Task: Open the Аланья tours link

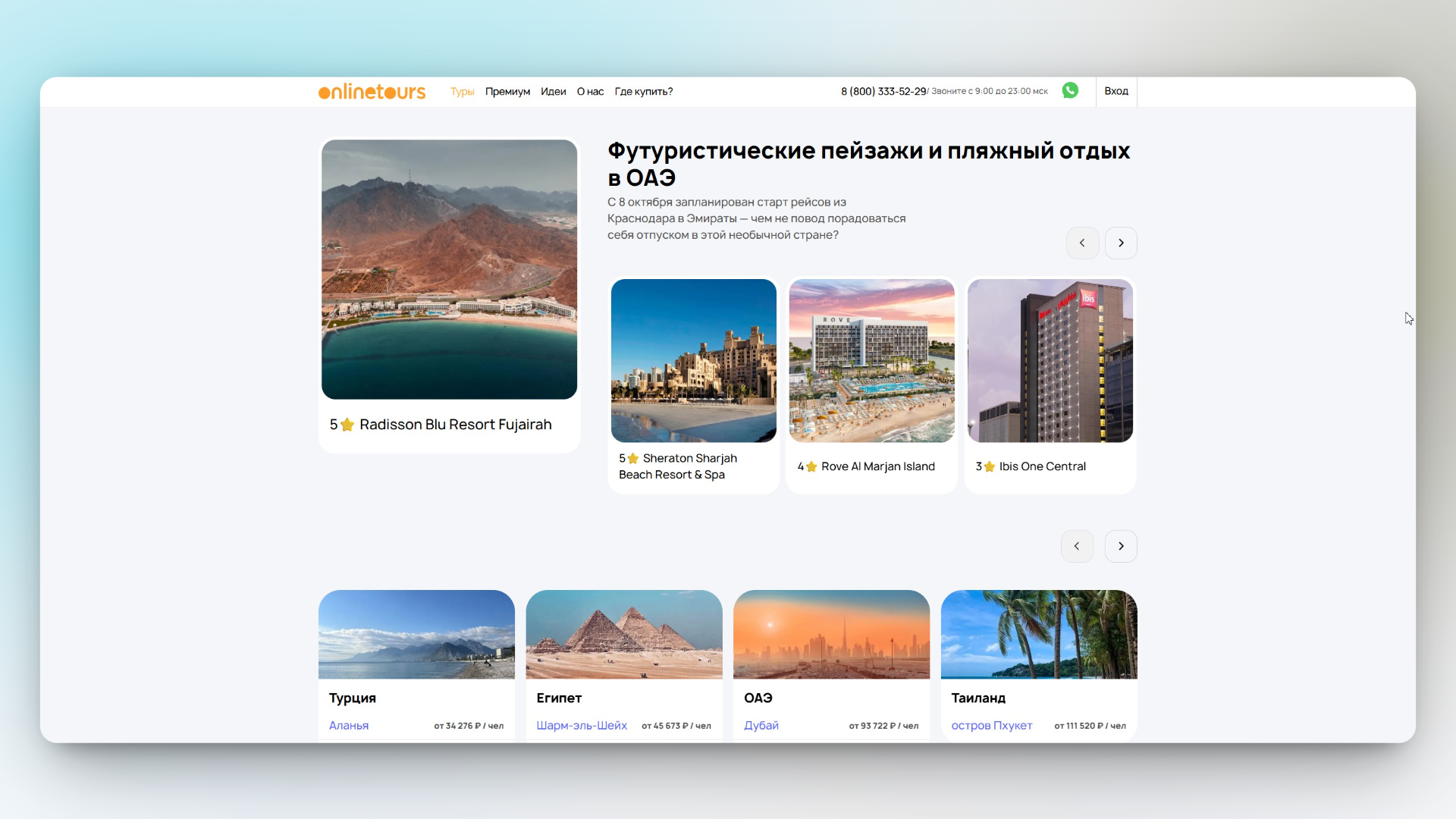Action: (349, 726)
